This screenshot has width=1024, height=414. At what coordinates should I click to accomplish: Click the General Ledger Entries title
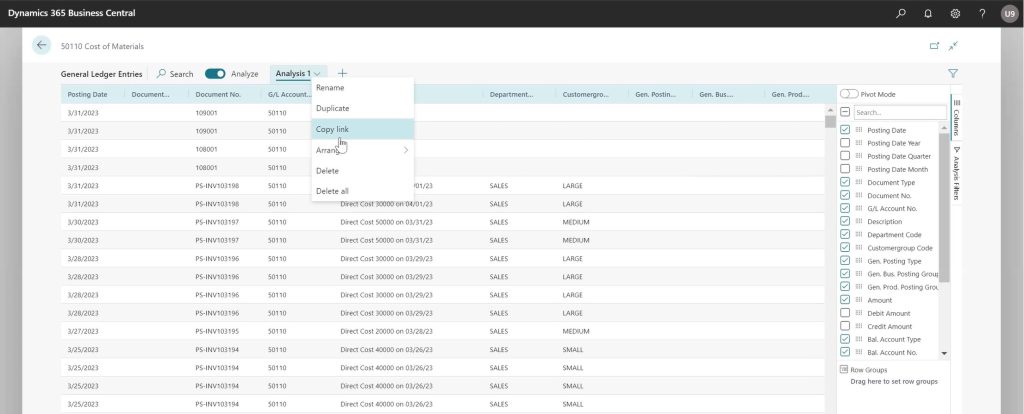(x=101, y=74)
